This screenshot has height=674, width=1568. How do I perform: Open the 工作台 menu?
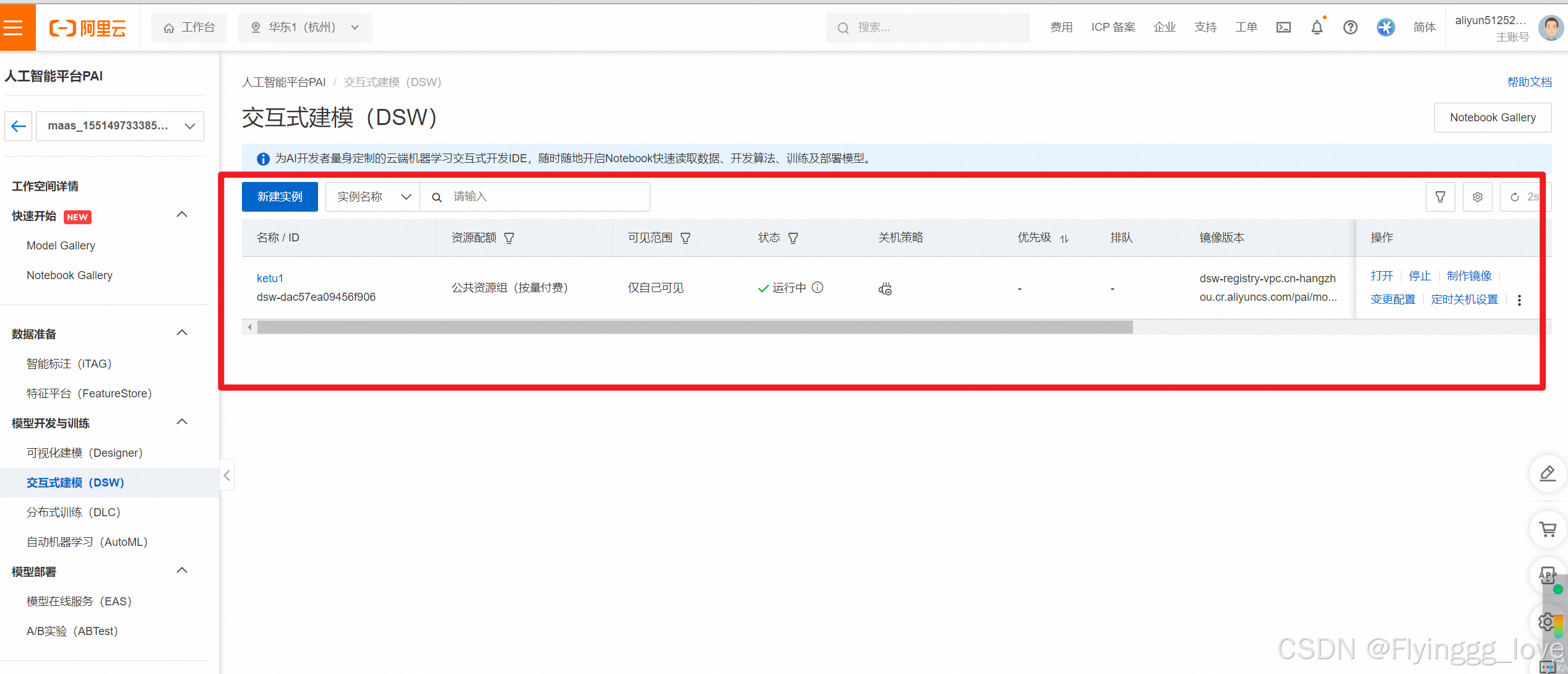[x=189, y=27]
